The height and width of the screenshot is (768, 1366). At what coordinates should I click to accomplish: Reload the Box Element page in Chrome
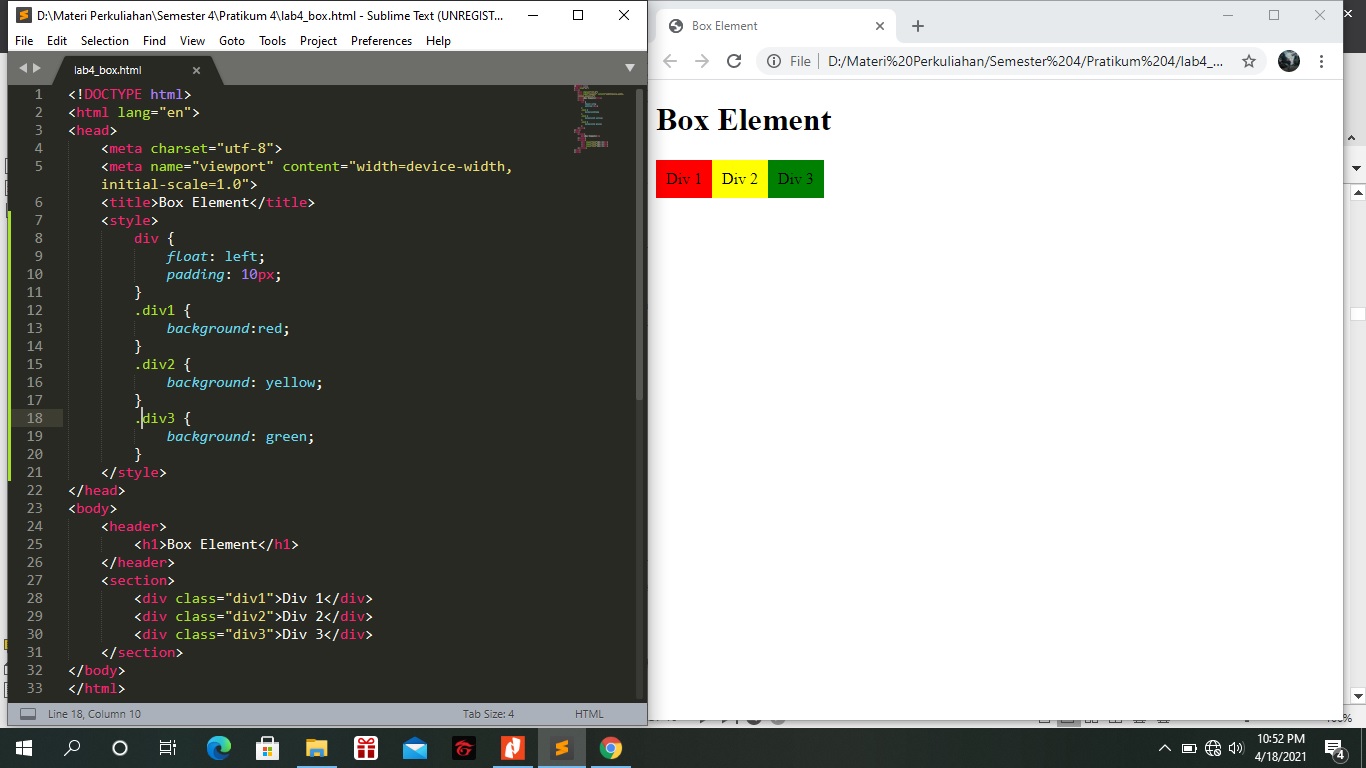tap(733, 61)
